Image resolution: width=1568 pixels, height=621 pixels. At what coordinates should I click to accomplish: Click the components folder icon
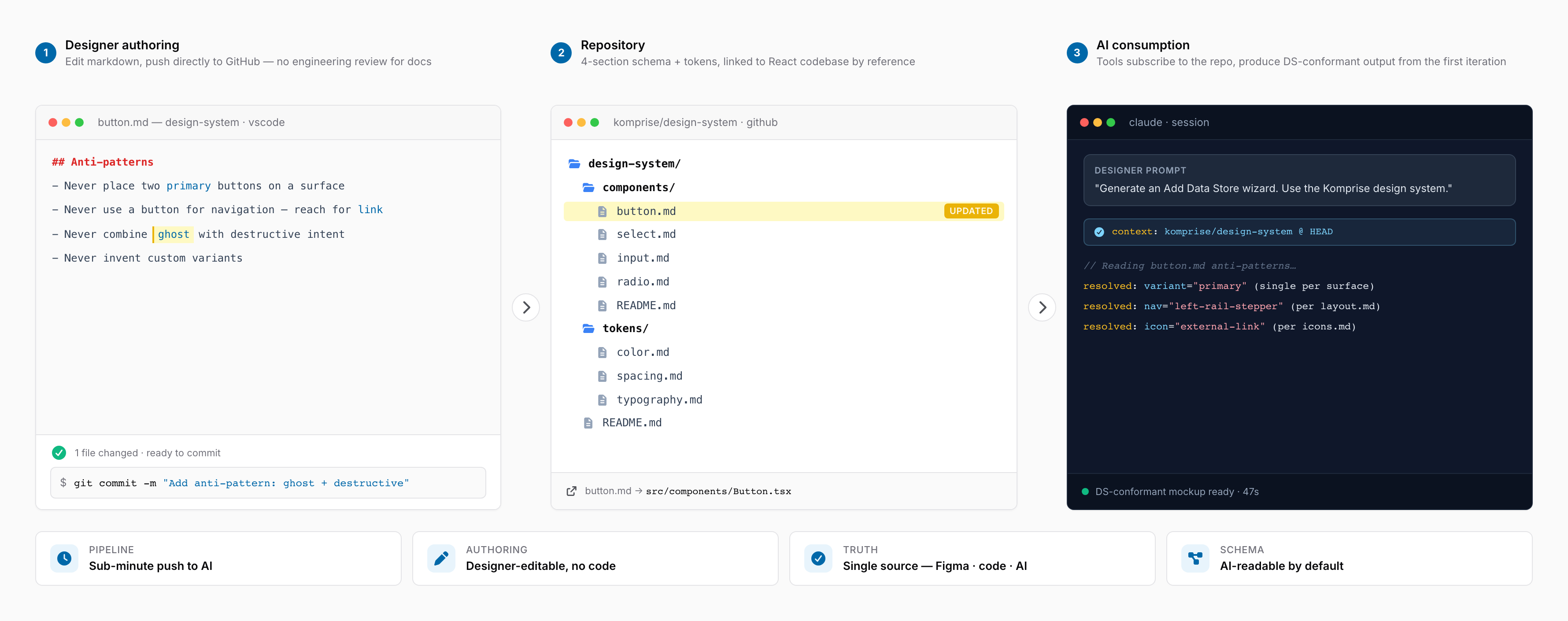click(588, 188)
